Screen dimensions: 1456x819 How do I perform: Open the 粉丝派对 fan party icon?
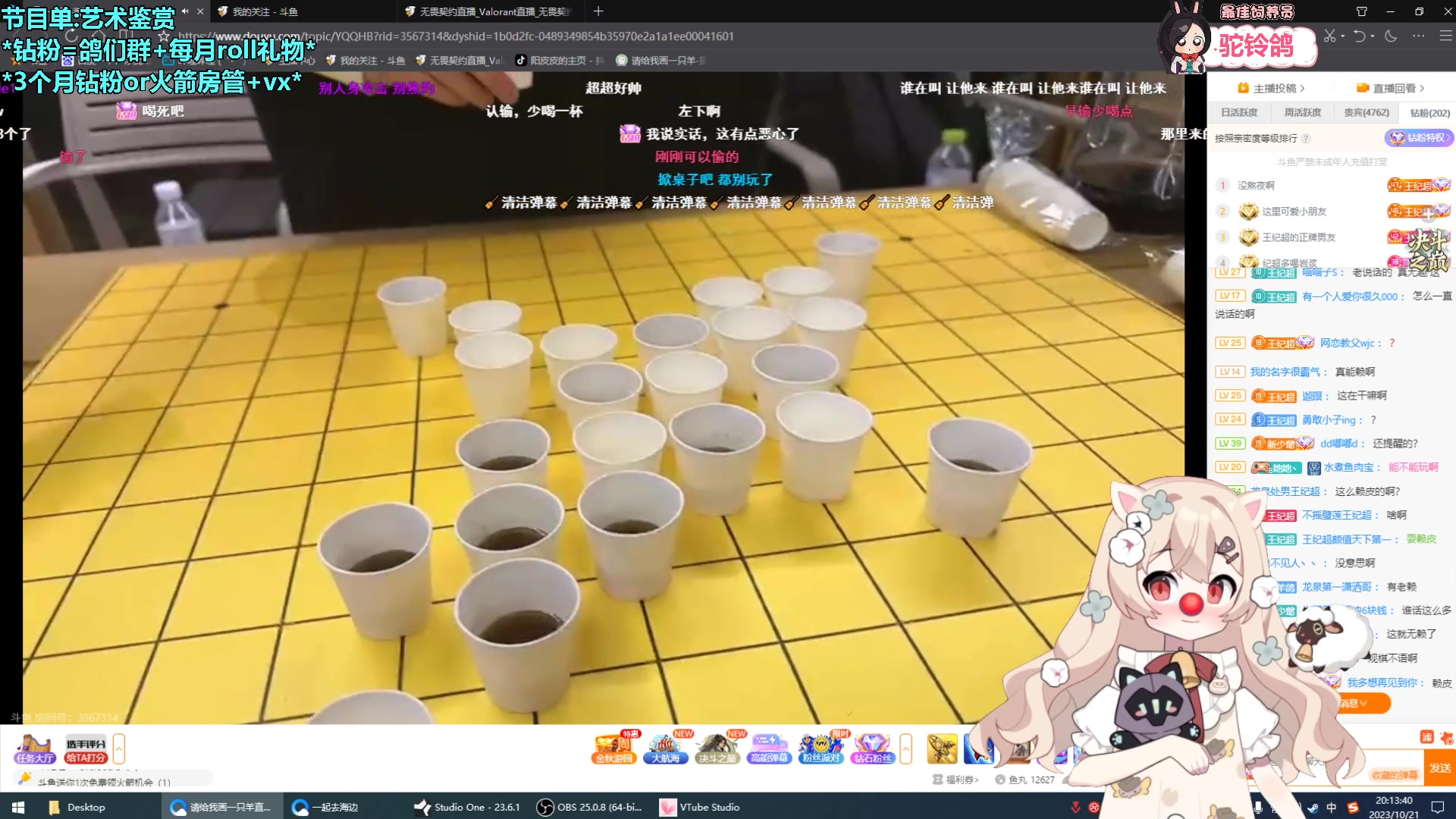click(821, 748)
